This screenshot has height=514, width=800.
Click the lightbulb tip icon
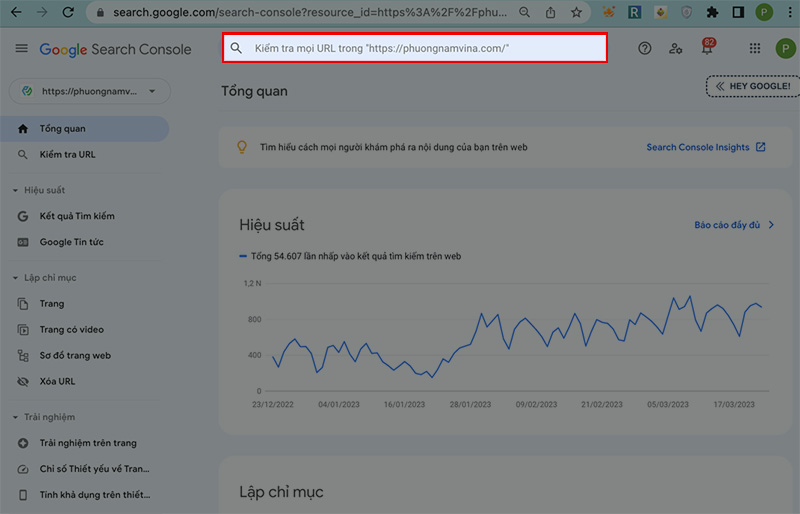[242, 147]
